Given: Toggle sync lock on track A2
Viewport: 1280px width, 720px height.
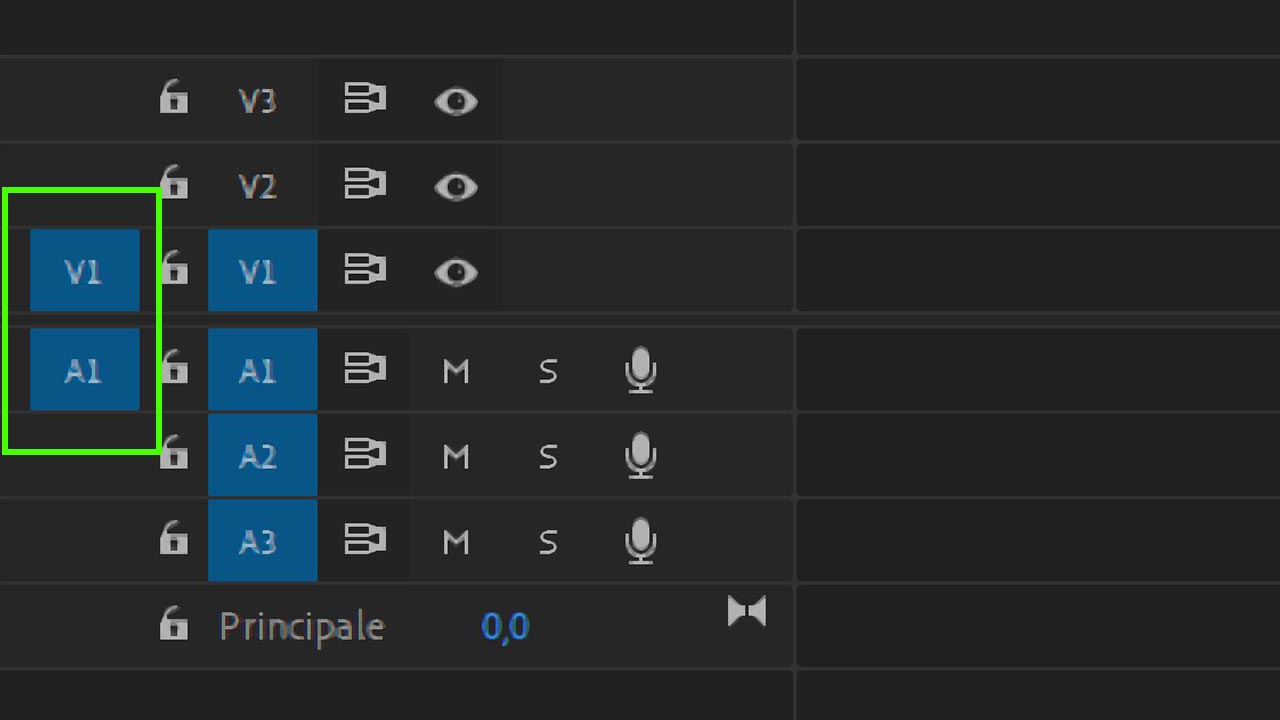Looking at the screenshot, I should pos(365,456).
